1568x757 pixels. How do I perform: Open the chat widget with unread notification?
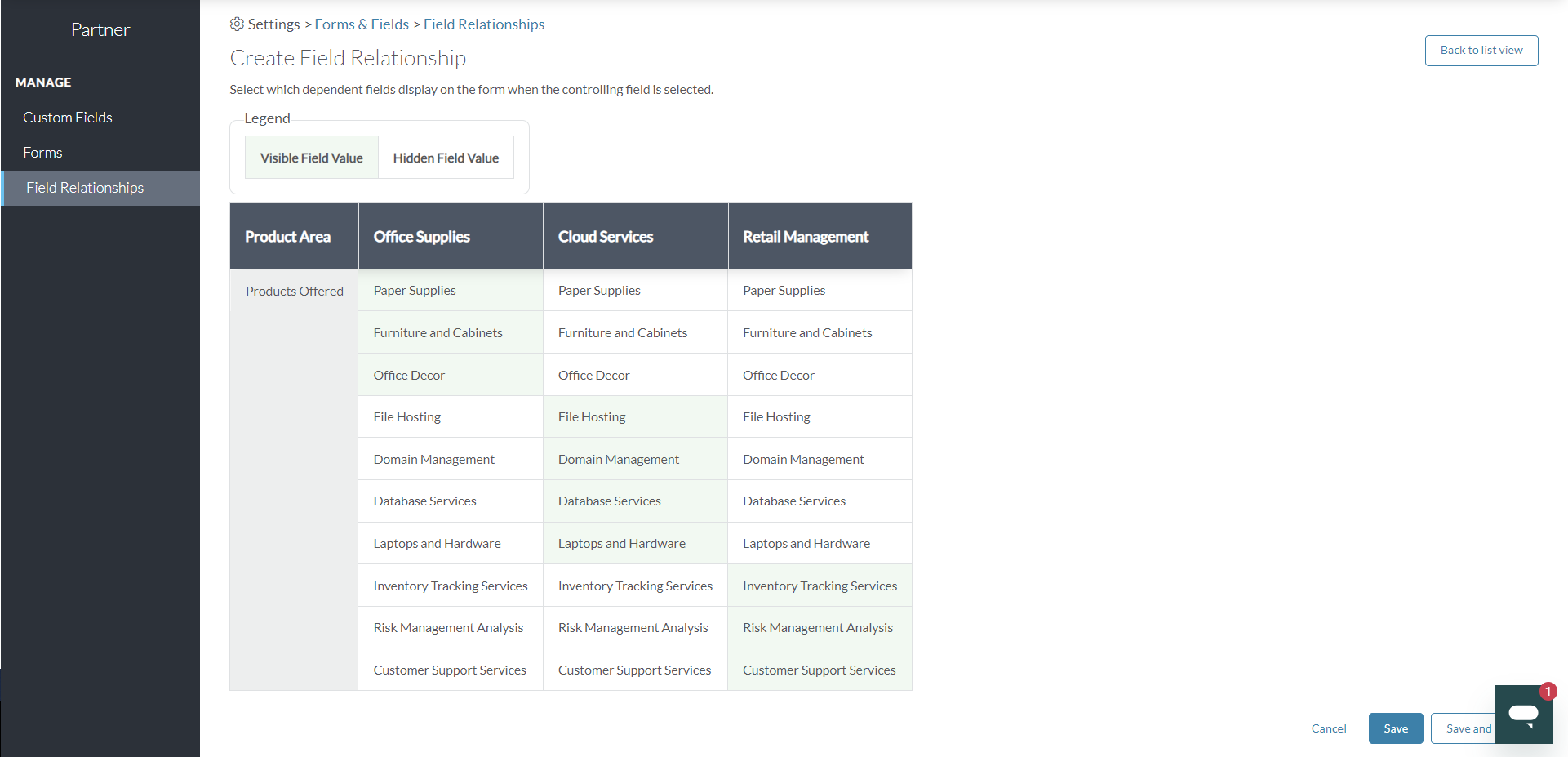click(x=1523, y=715)
